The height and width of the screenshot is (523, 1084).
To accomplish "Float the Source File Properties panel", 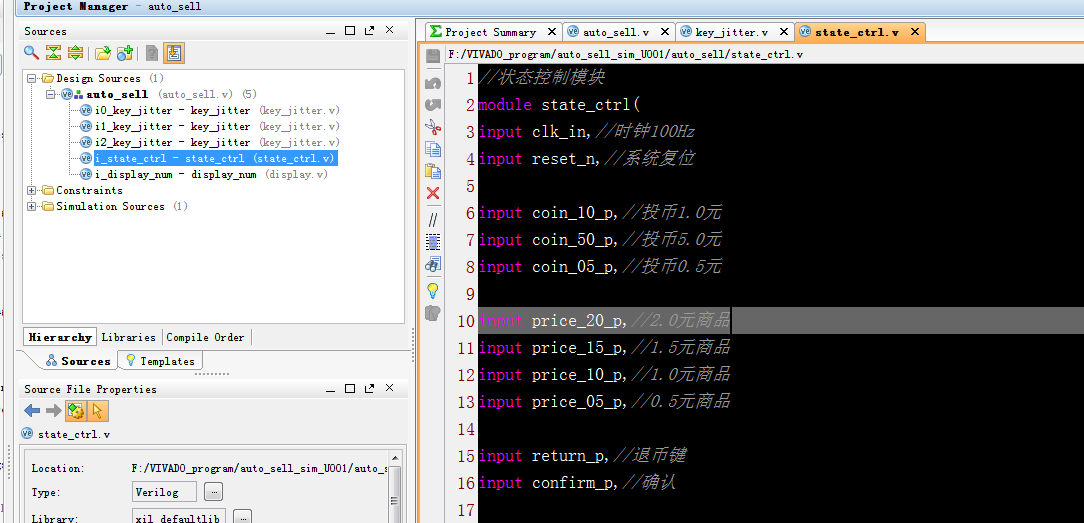I will click(369, 388).
